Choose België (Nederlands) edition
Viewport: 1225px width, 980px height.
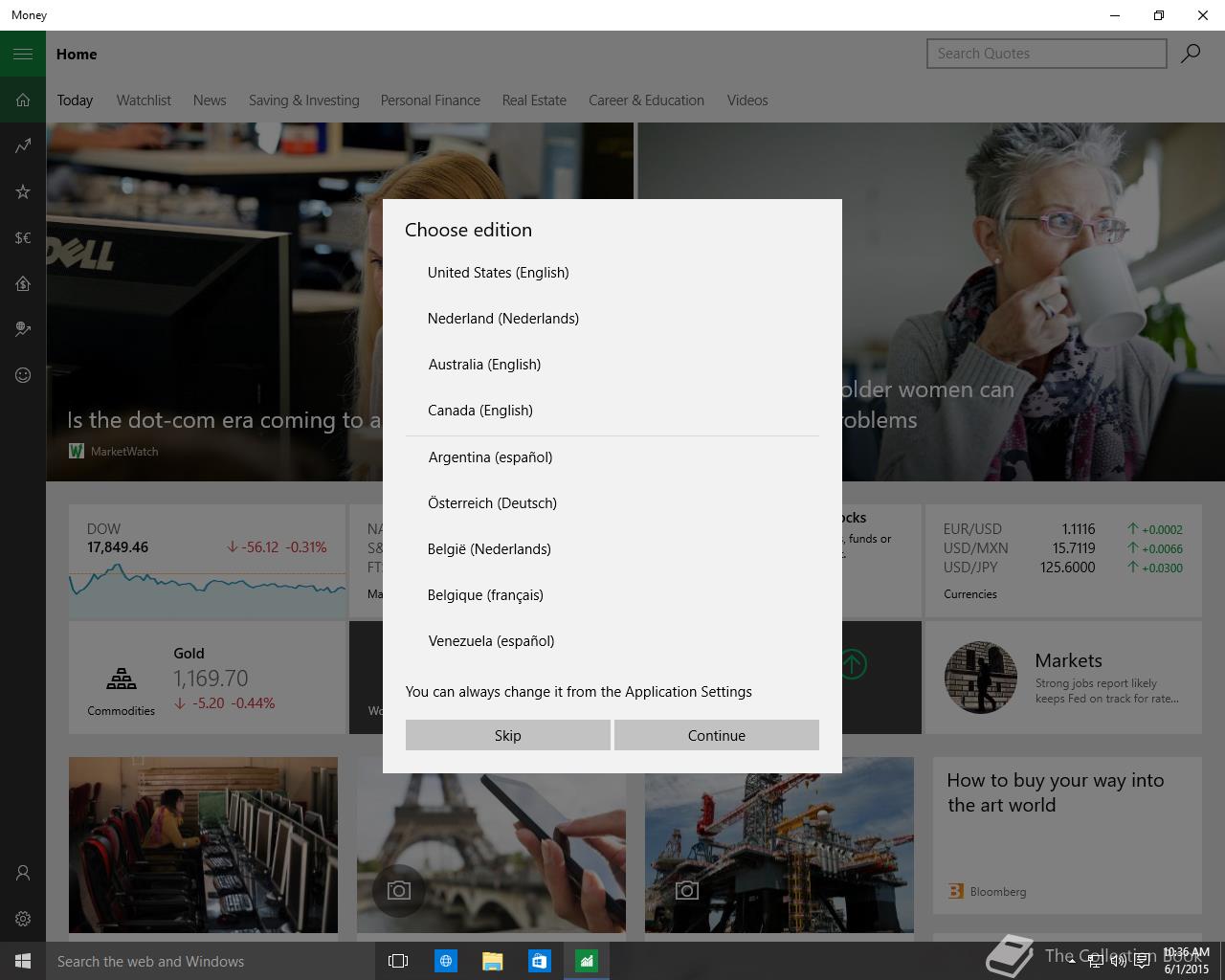pyautogui.click(x=612, y=549)
